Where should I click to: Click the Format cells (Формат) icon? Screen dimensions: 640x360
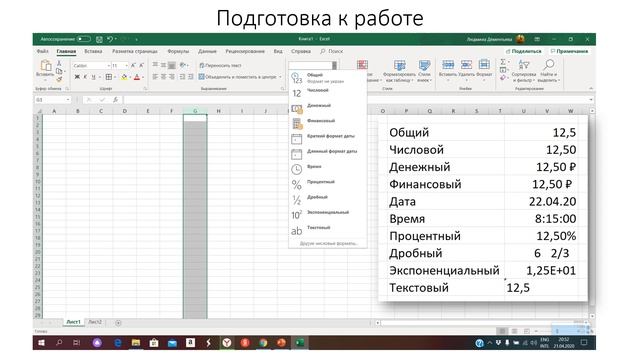tap(484, 64)
